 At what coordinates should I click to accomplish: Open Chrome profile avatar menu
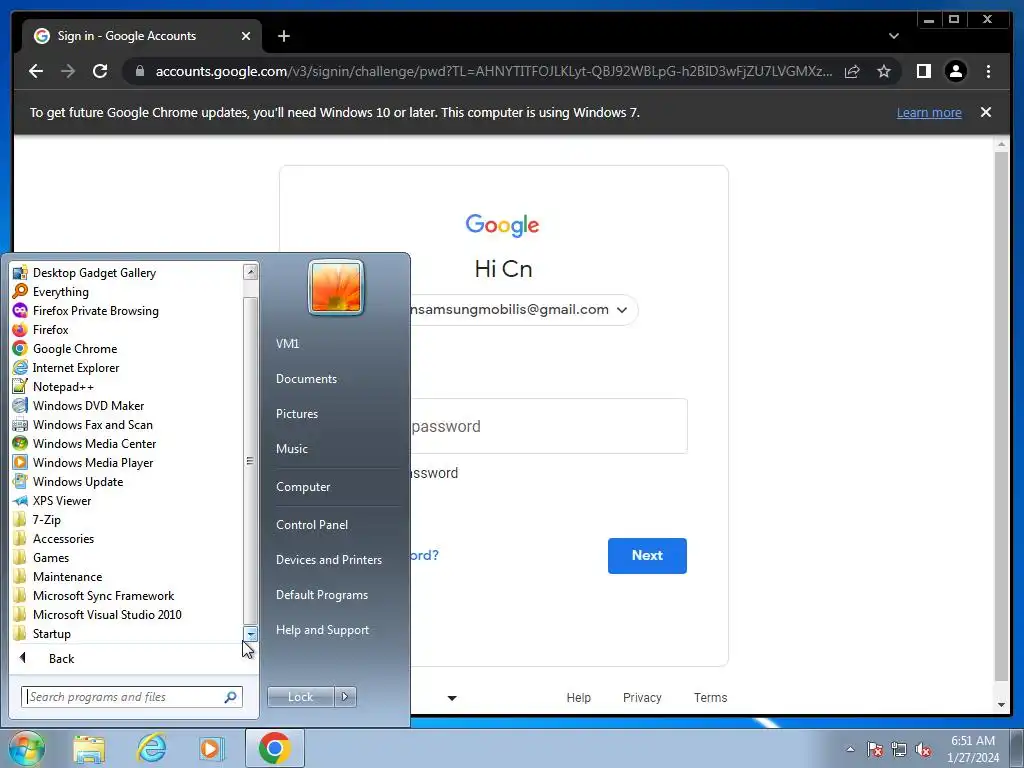point(956,71)
